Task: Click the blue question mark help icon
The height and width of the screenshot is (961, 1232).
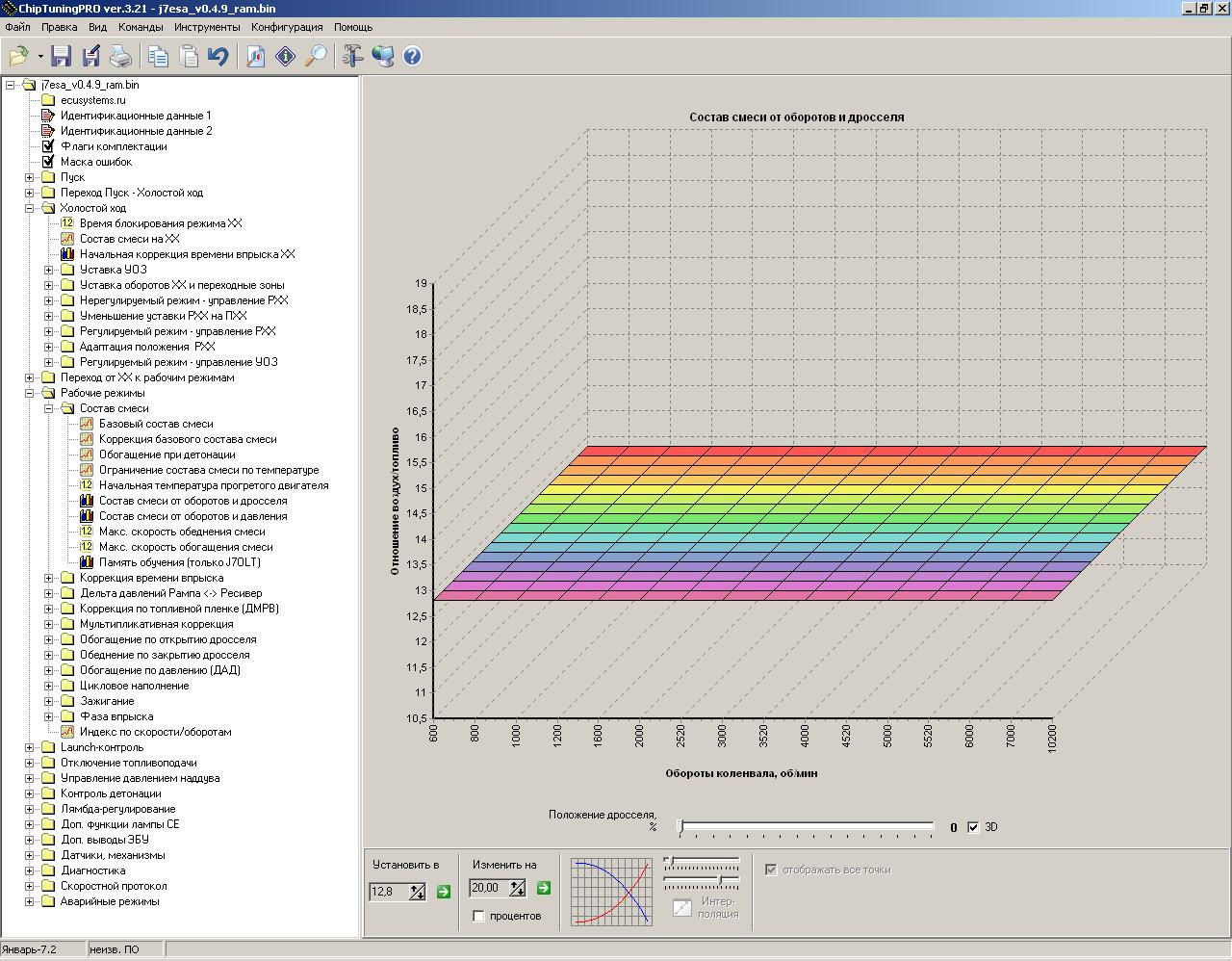Action: coord(412,57)
